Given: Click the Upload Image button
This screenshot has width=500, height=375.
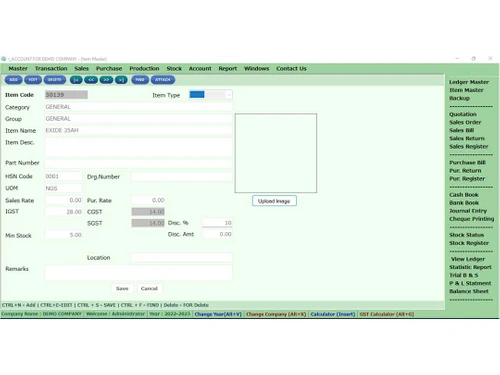Looking at the screenshot, I should 274,201.
